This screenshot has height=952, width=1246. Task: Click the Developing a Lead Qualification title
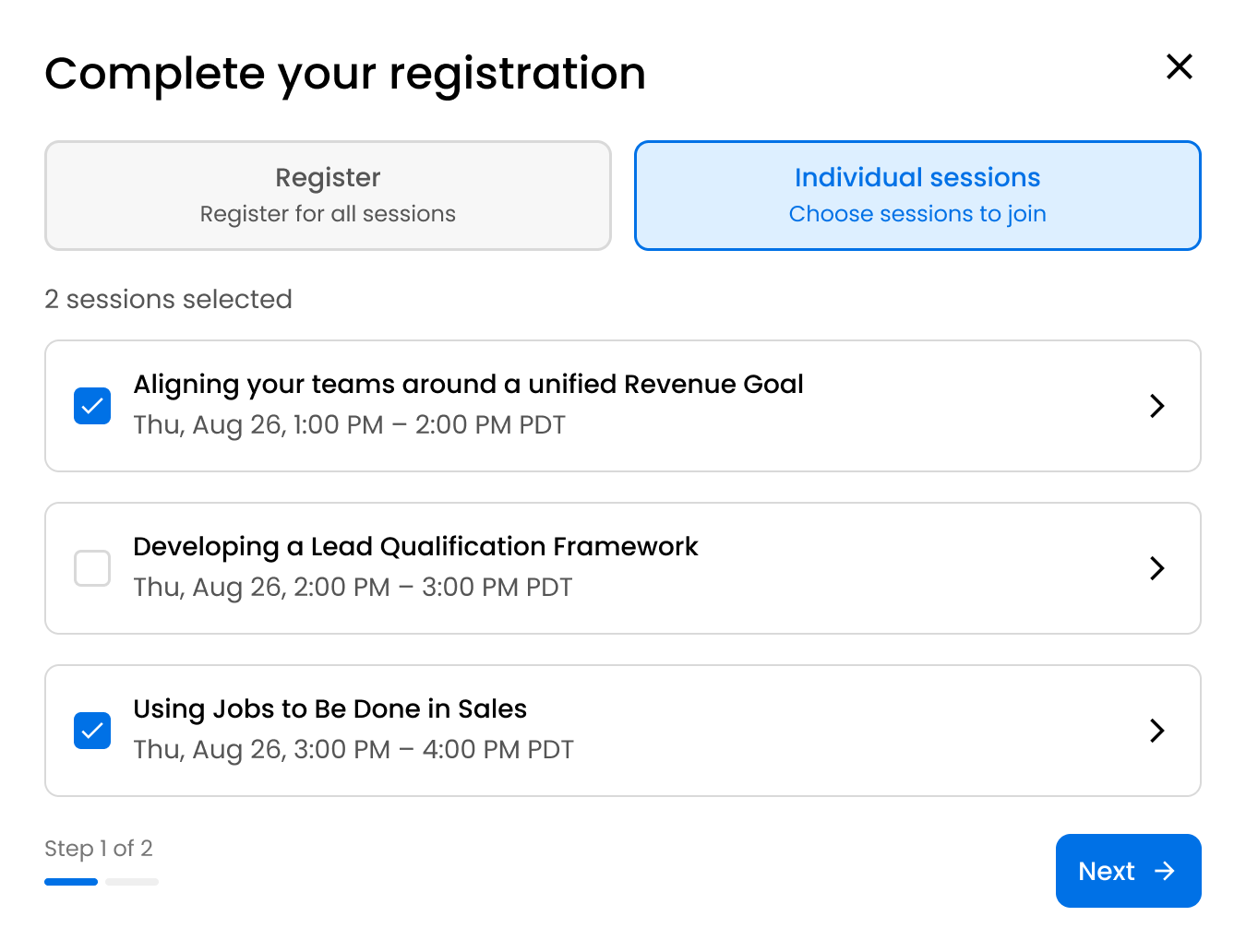point(415,546)
